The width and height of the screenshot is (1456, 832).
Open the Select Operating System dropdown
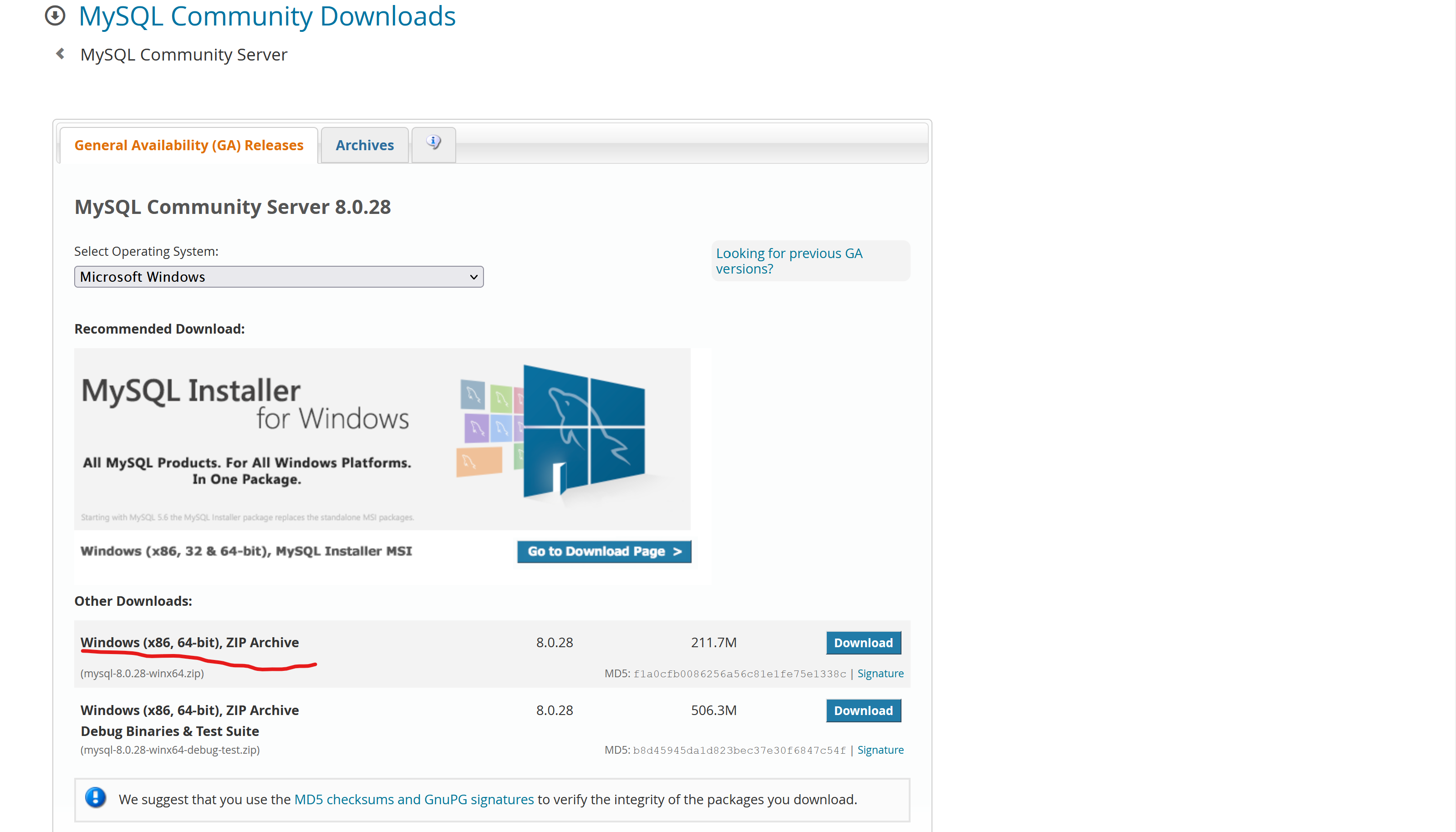[279, 277]
